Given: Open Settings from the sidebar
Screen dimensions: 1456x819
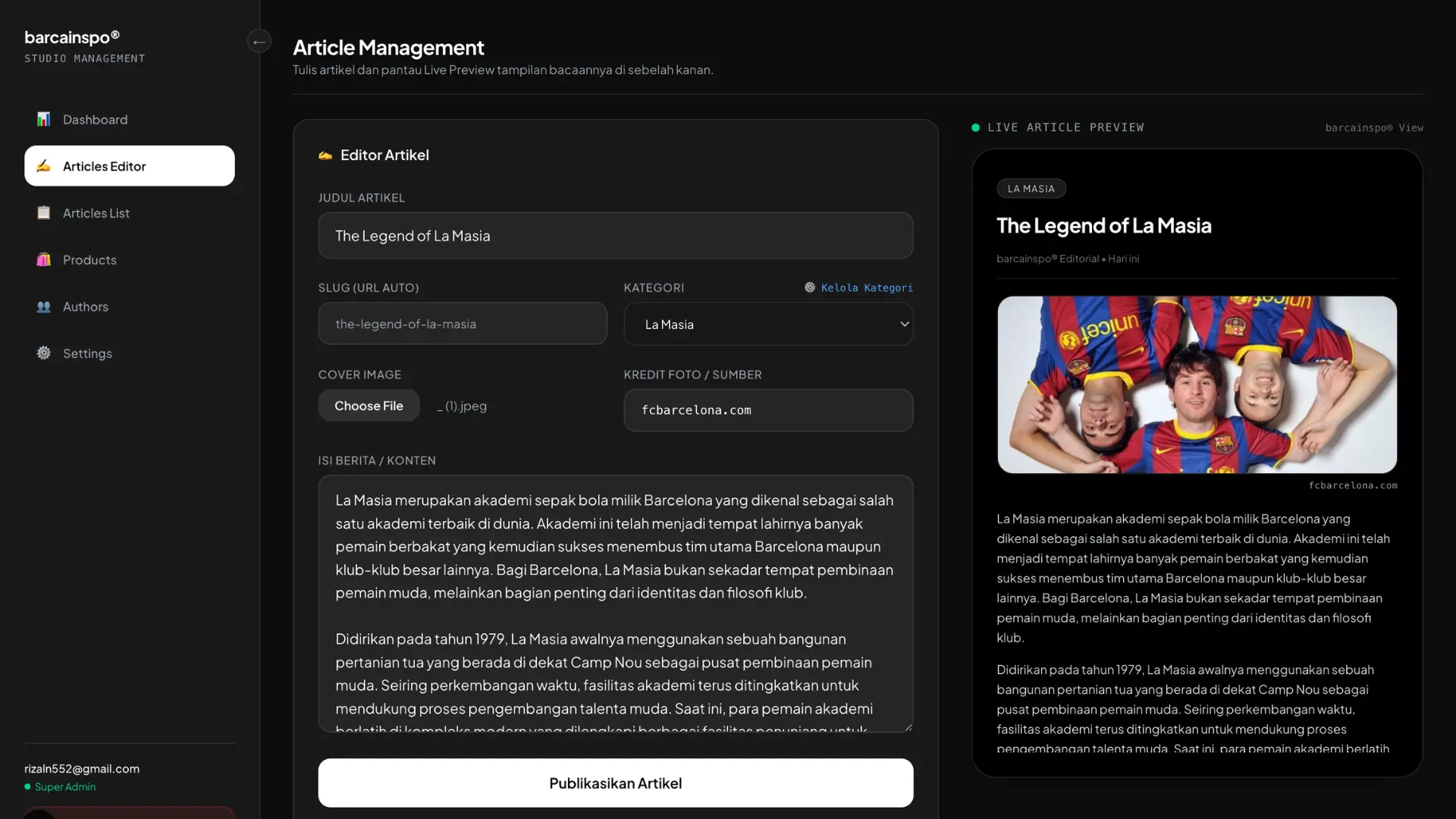Looking at the screenshot, I should 130,353.
